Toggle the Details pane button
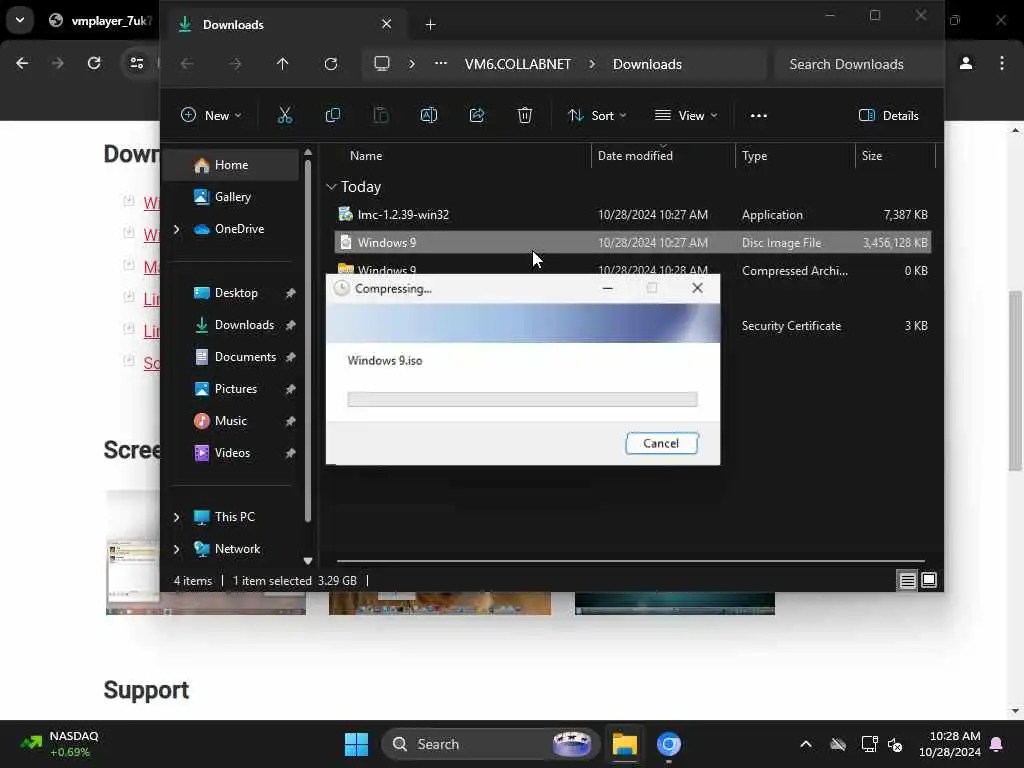 [888, 116]
